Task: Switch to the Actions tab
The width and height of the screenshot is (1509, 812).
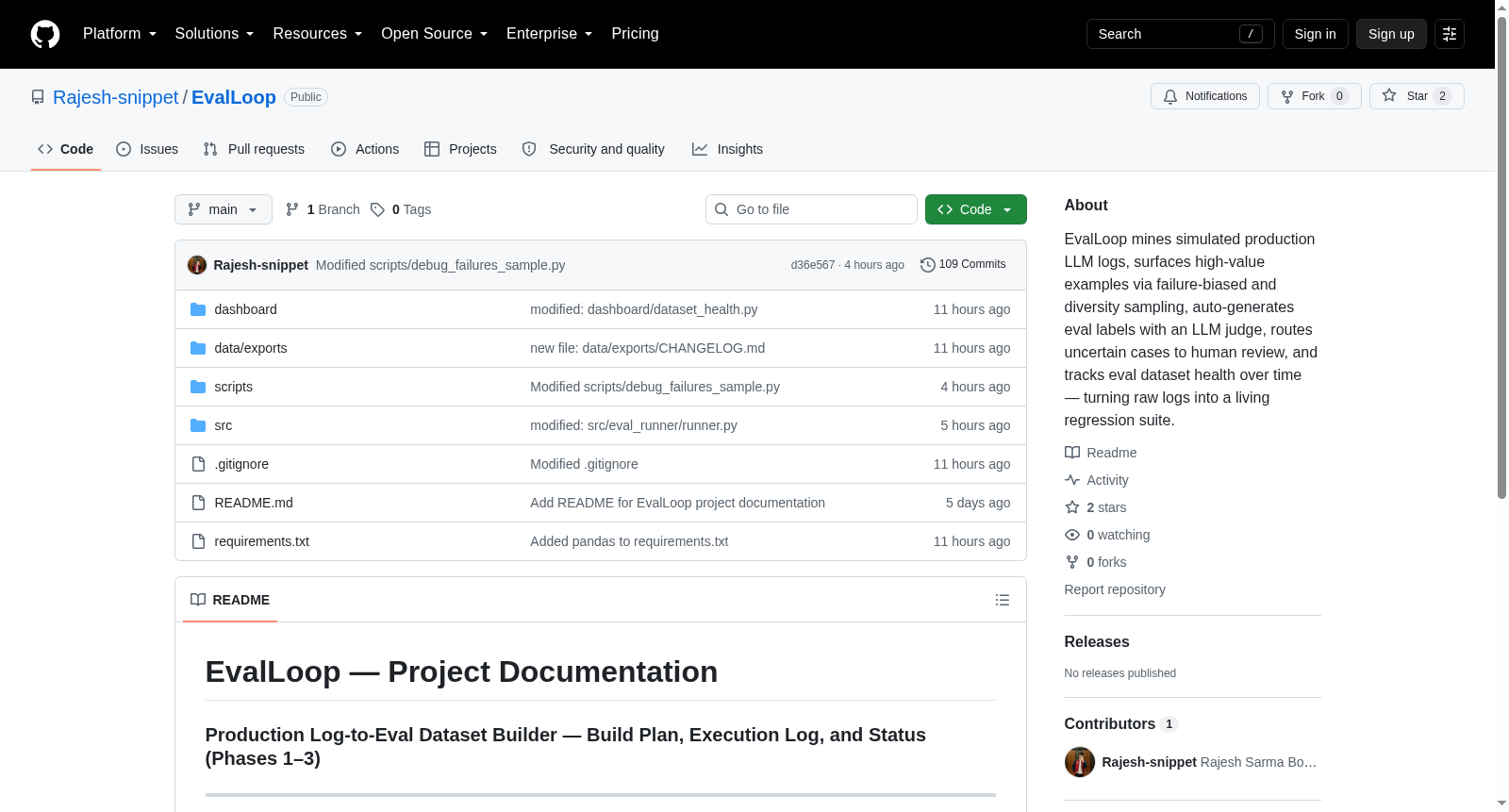Action: (365, 149)
